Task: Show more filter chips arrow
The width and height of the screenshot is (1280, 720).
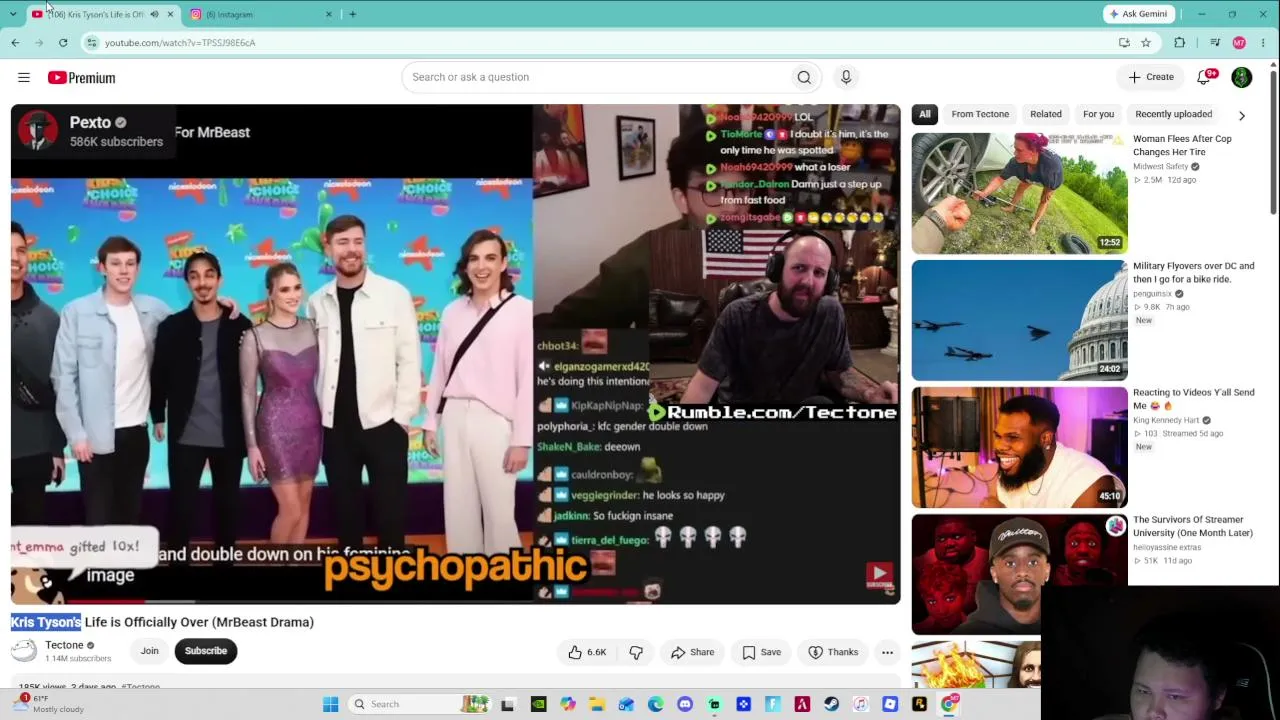Action: click(x=1242, y=115)
